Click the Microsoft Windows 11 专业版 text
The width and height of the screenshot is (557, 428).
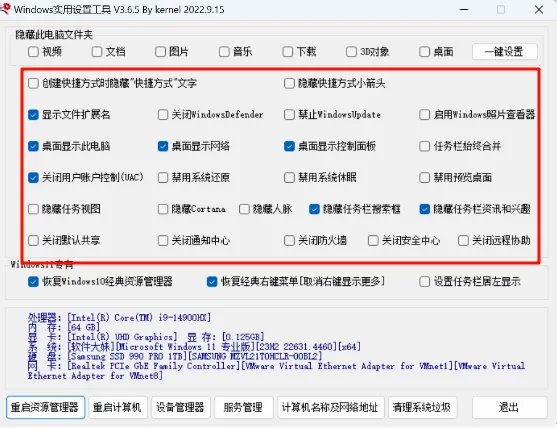tap(185, 346)
